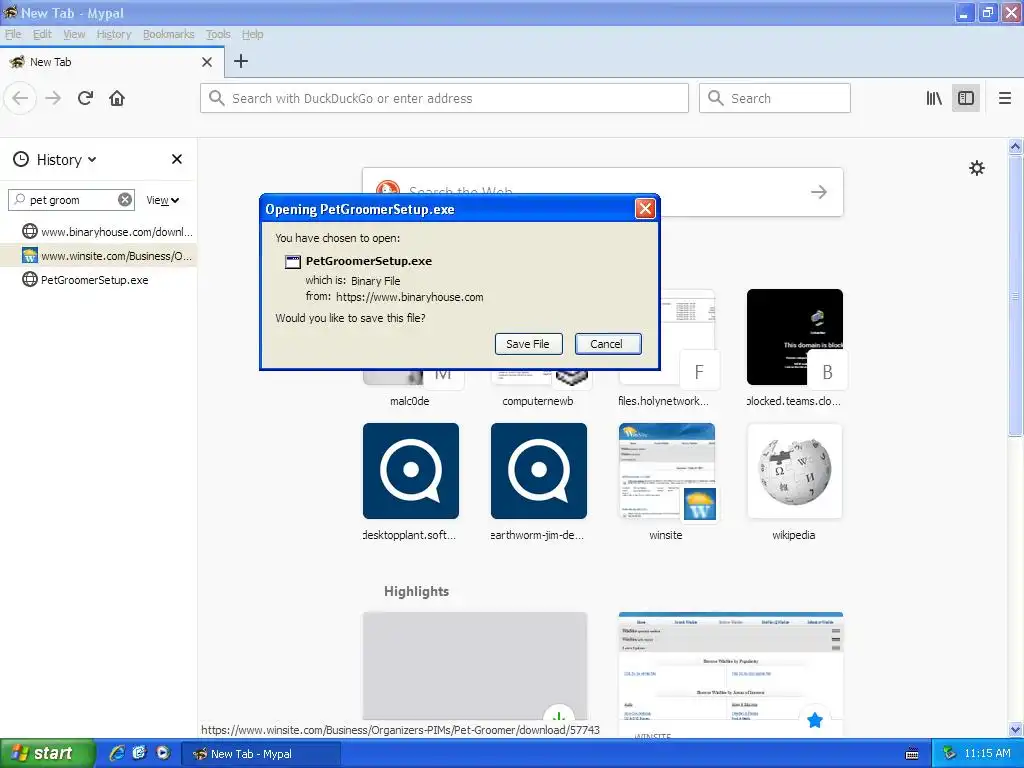Open PetGroomerSetup.exe history entry
The height and width of the screenshot is (768, 1024).
click(x=99, y=280)
